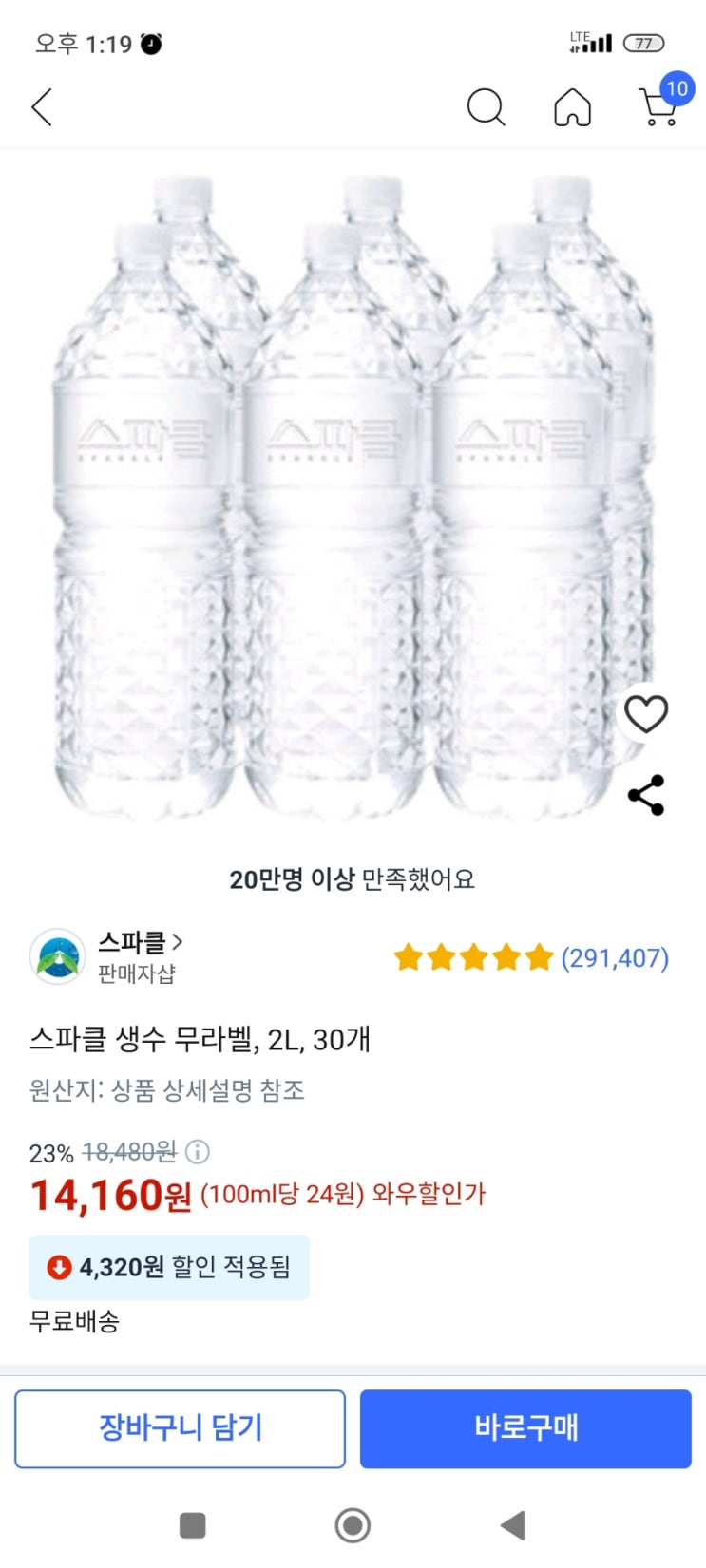Viewport: 706px width, 1568px height.
Task: Expand the 스파클 seller shop chevron
Action: click(178, 942)
